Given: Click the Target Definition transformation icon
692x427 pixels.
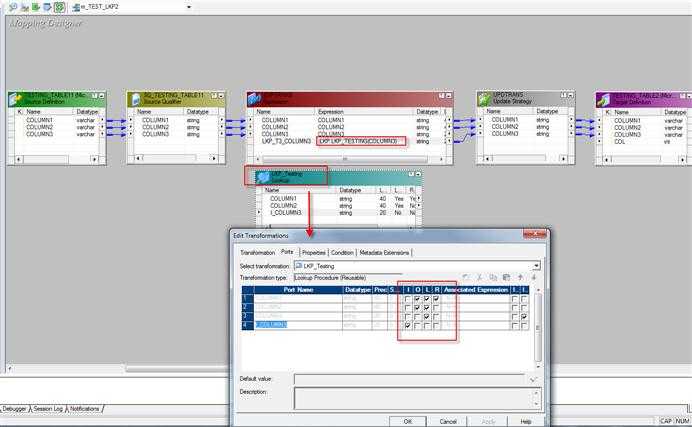Looking at the screenshot, I should tap(603, 100).
